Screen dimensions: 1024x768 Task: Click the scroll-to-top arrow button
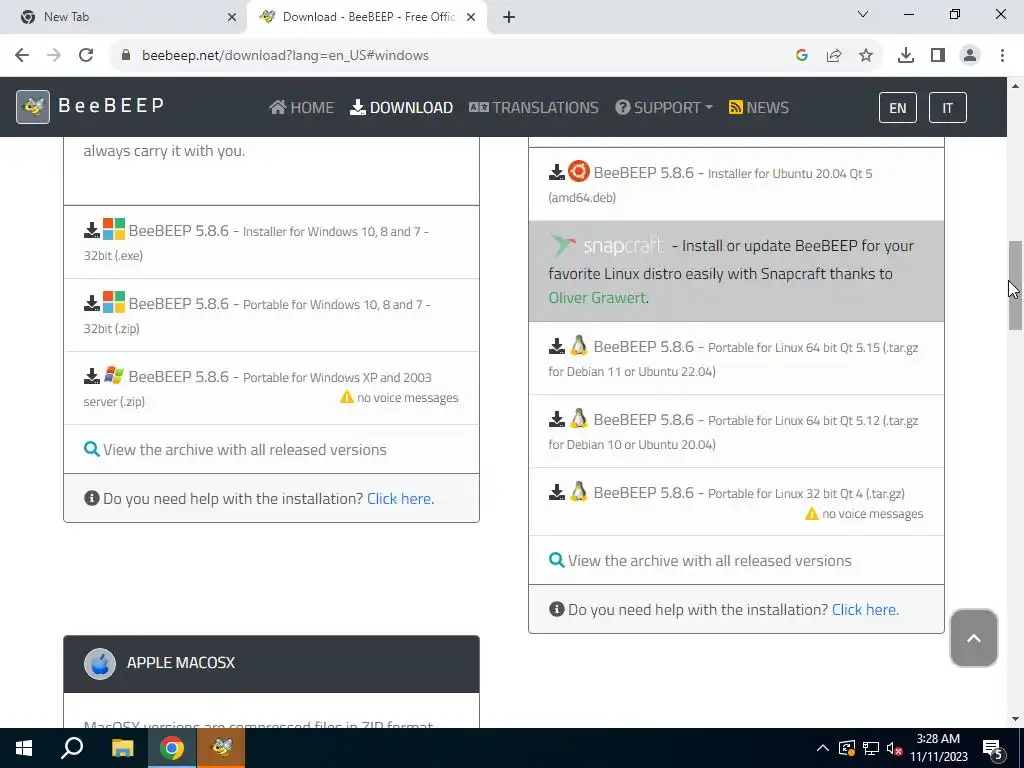pyautogui.click(x=974, y=638)
